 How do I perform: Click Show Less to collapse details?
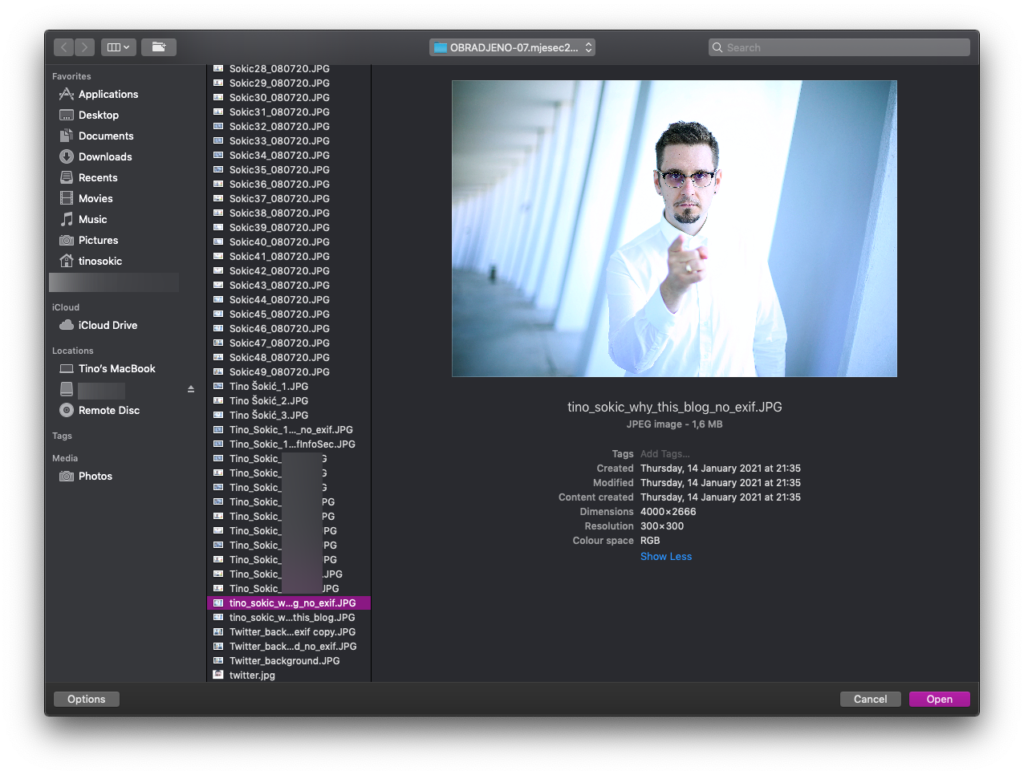(666, 556)
